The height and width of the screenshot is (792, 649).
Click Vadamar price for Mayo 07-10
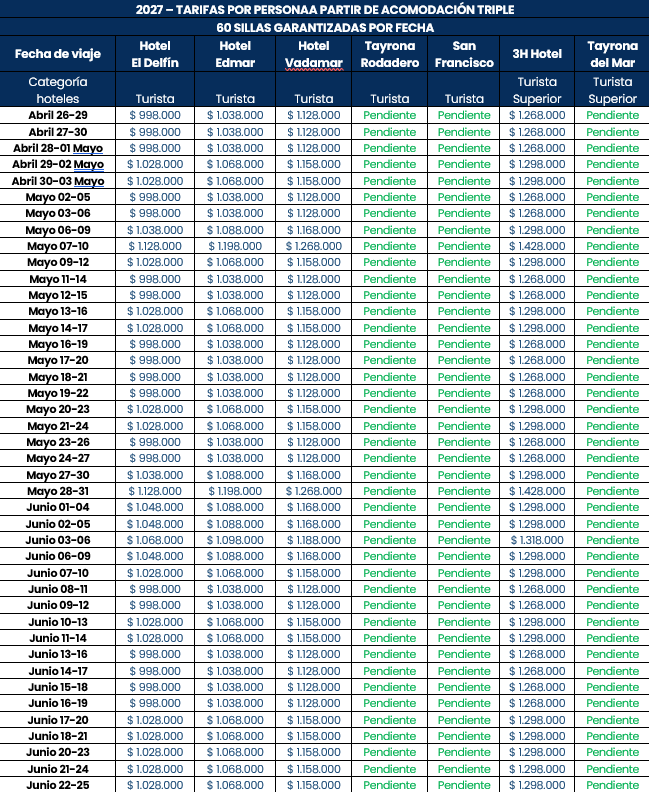coord(314,246)
